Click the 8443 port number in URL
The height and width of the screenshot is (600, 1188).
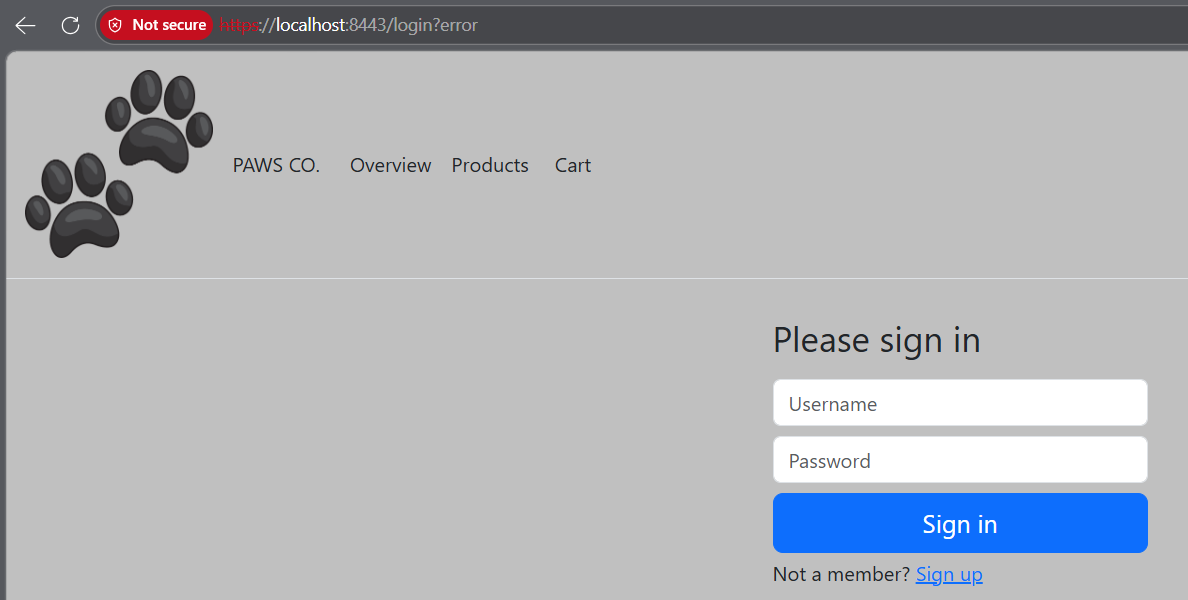pos(367,25)
